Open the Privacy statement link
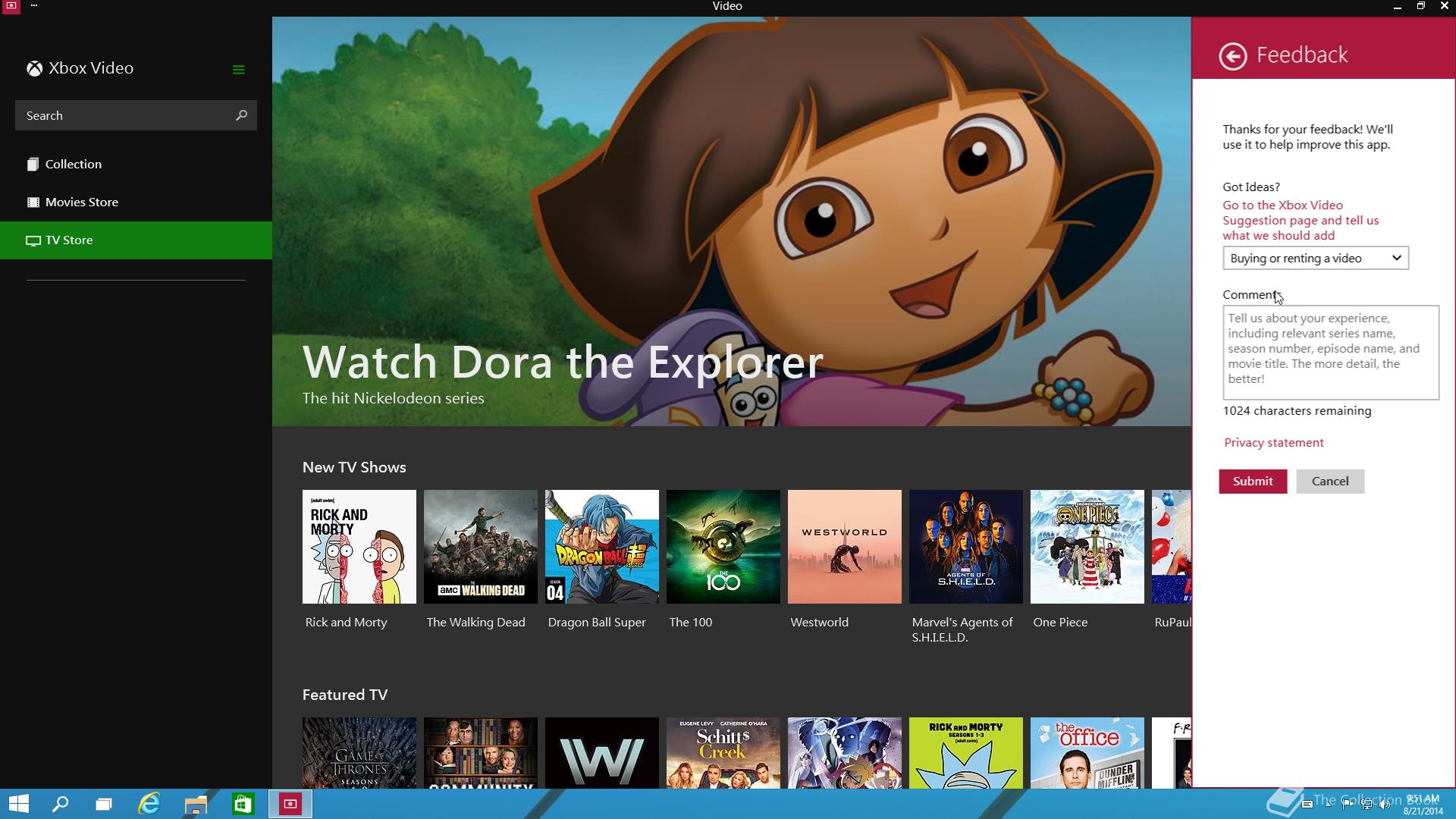Image resolution: width=1456 pixels, height=819 pixels. (x=1273, y=442)
